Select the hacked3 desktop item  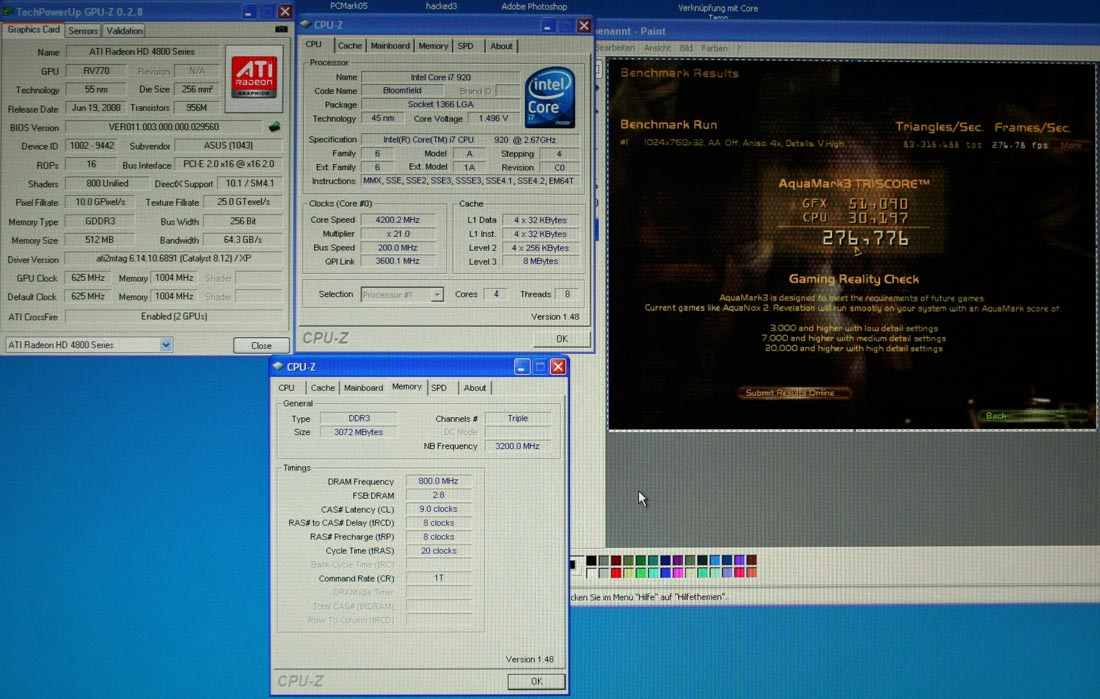coord(441,6)
